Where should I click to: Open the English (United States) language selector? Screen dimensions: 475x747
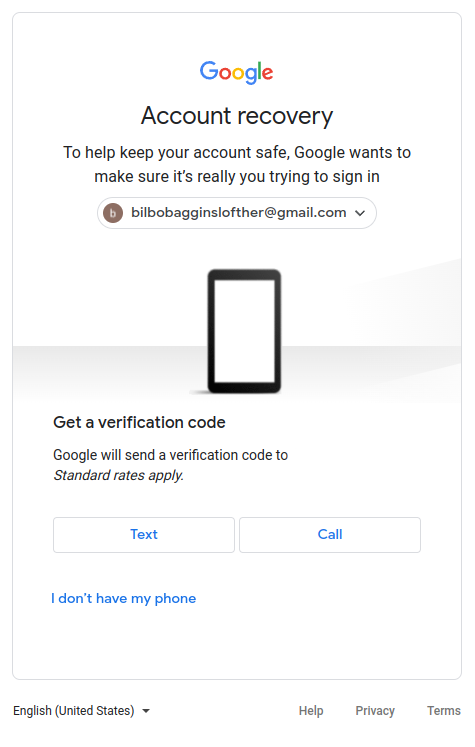(x=81, y=710)
